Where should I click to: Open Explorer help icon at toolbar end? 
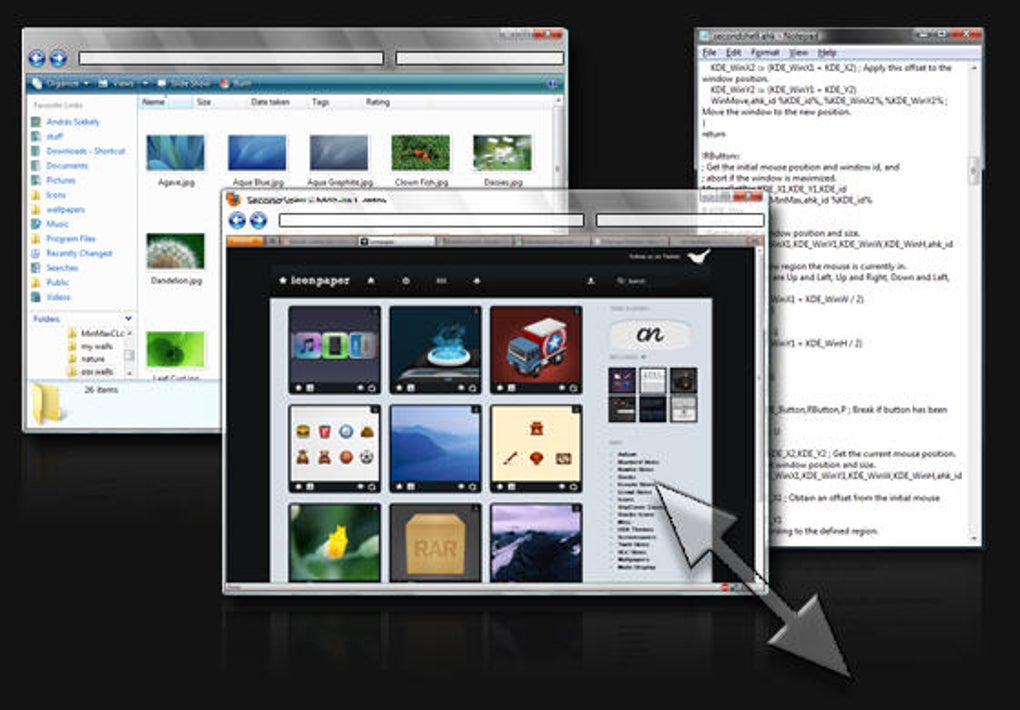click(552, 83)
